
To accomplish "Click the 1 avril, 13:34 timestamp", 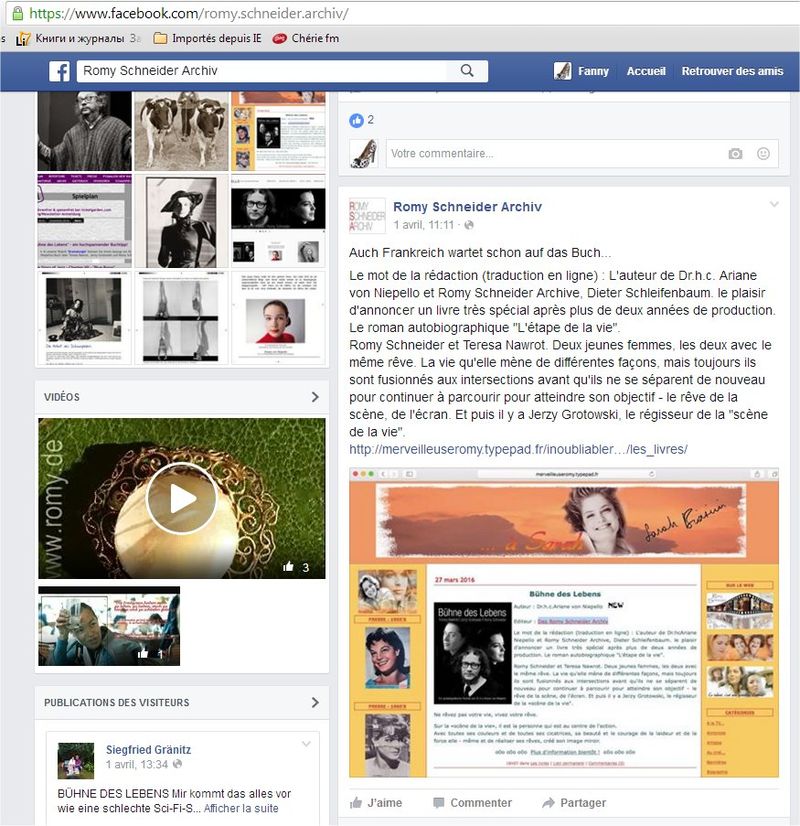I will pos(137,764).
